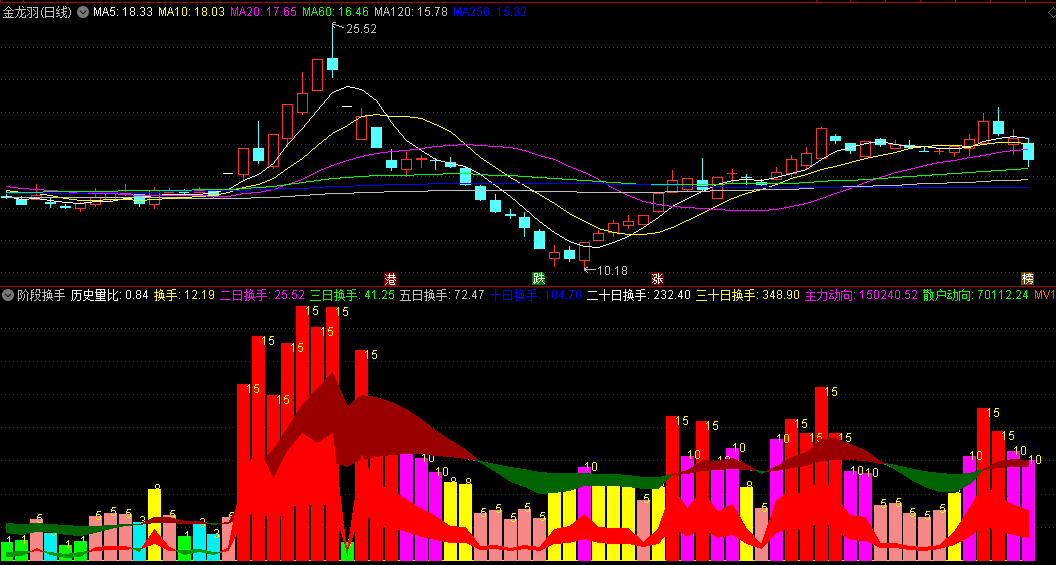
Task: Click the 三十日换手: 348.90 value
Action: pyautogui.click(x=748, y=294)
